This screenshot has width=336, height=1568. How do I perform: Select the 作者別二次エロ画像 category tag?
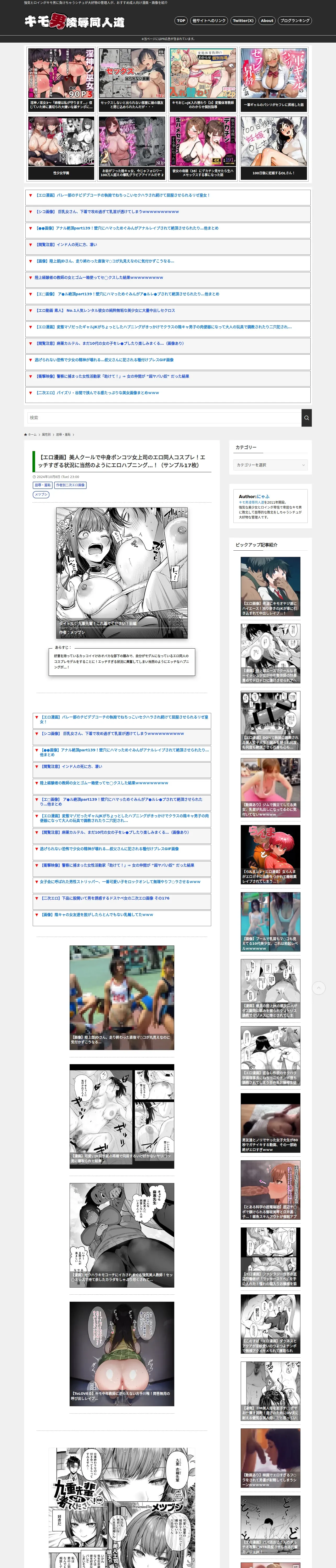tap(70, 485)
